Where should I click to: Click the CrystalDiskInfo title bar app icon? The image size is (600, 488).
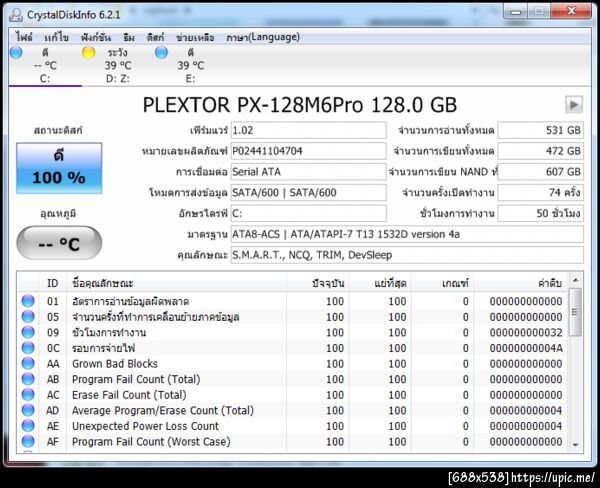16,15
